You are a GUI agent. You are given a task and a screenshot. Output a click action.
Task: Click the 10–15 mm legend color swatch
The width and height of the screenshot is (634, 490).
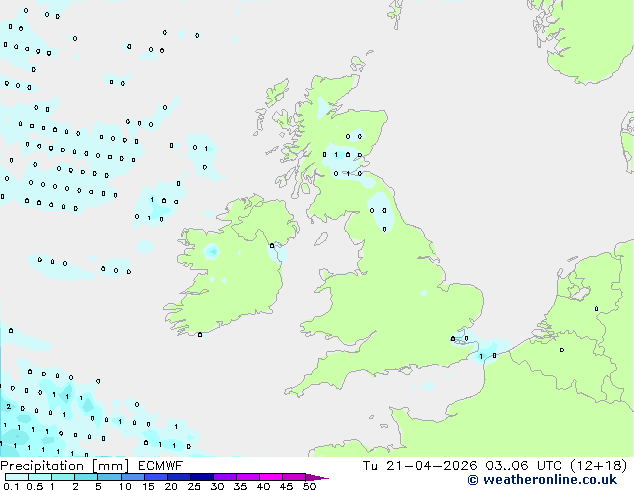tap(132, 477)
